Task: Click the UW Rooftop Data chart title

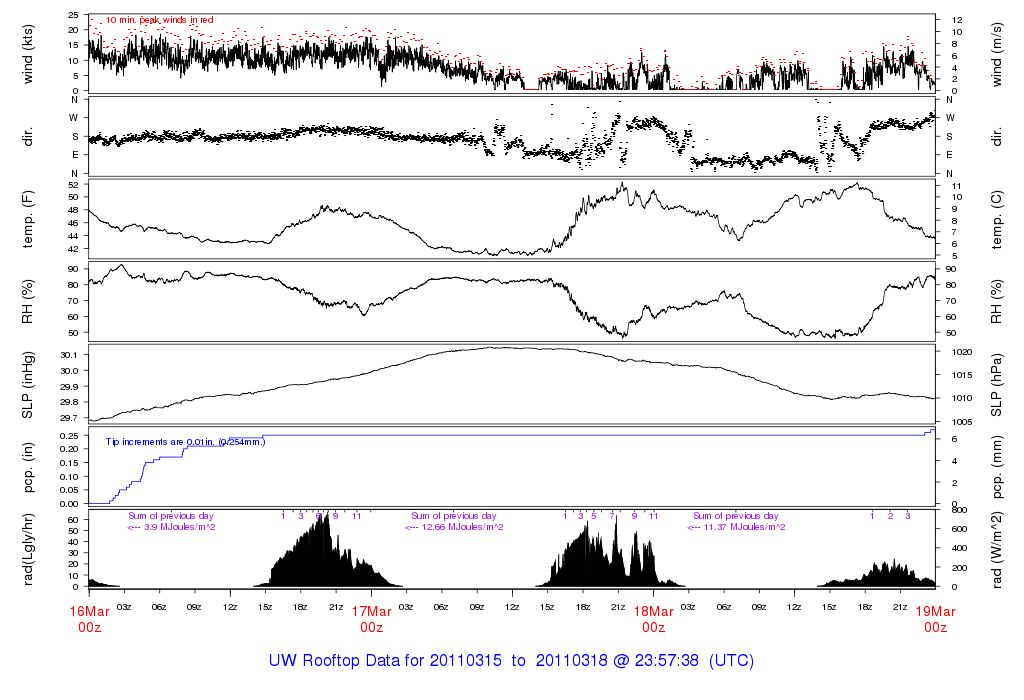Action: 511,661
